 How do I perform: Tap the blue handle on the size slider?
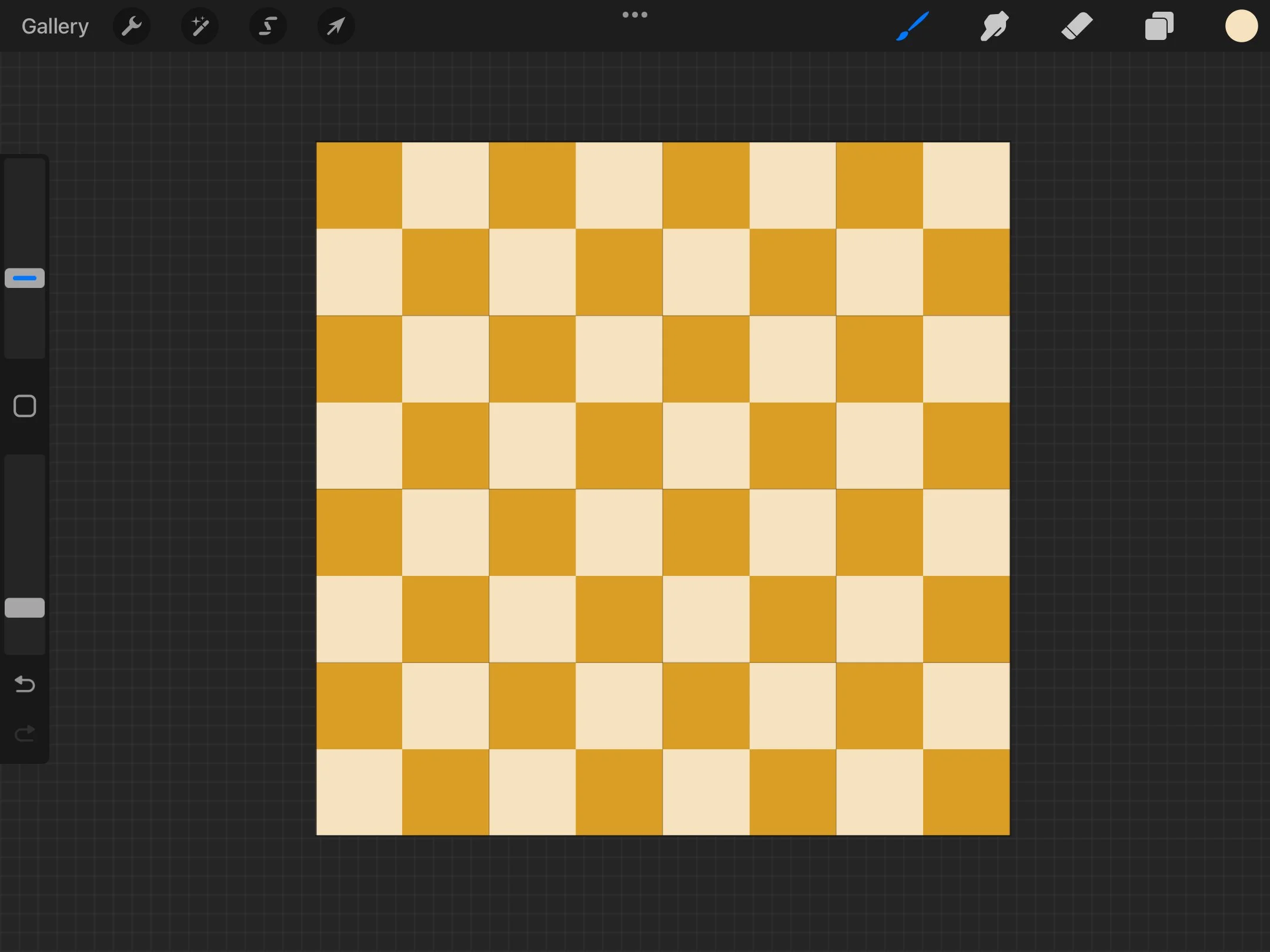pos(24,277)
